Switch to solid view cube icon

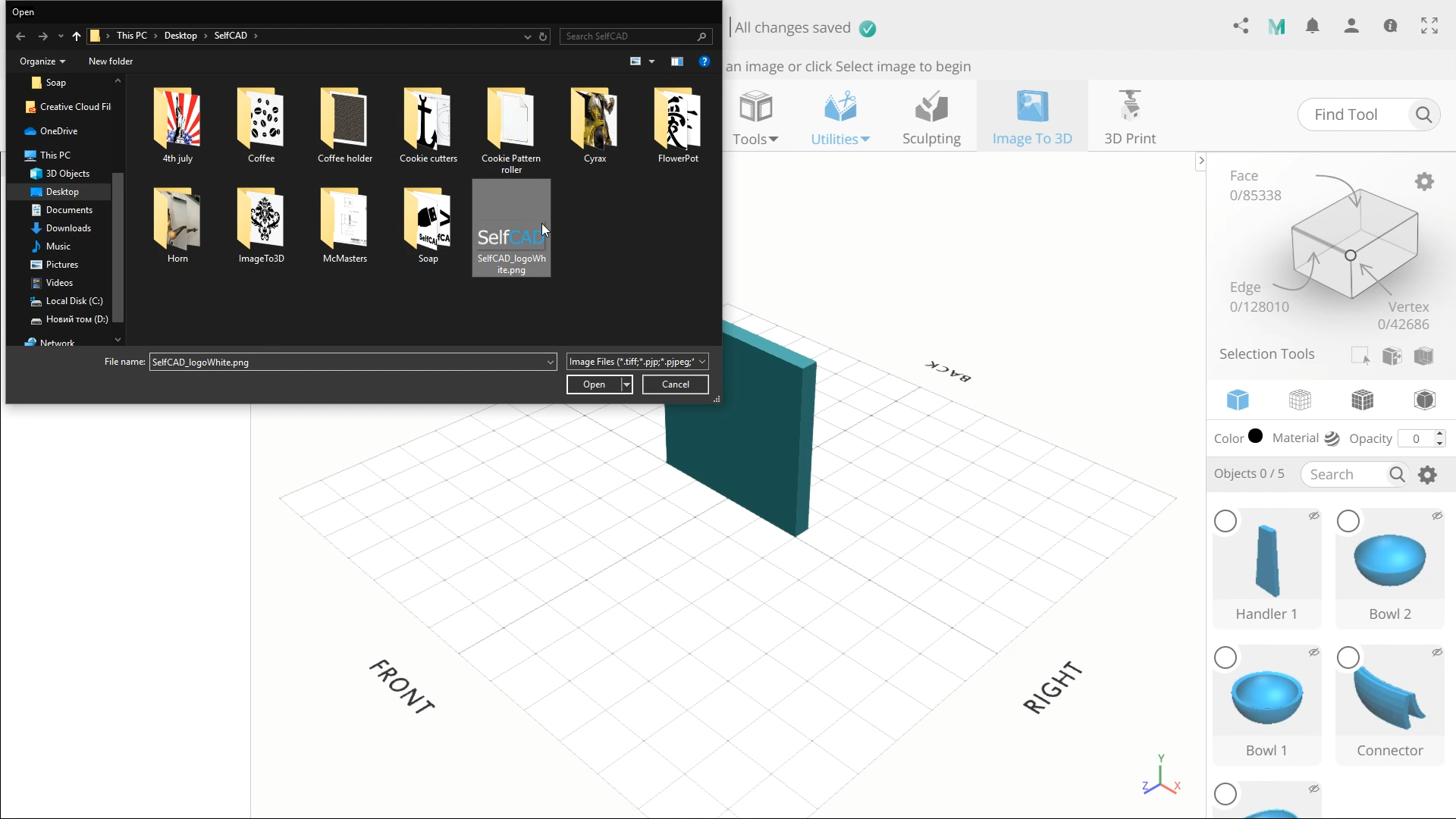click(x=1238, y=400)
